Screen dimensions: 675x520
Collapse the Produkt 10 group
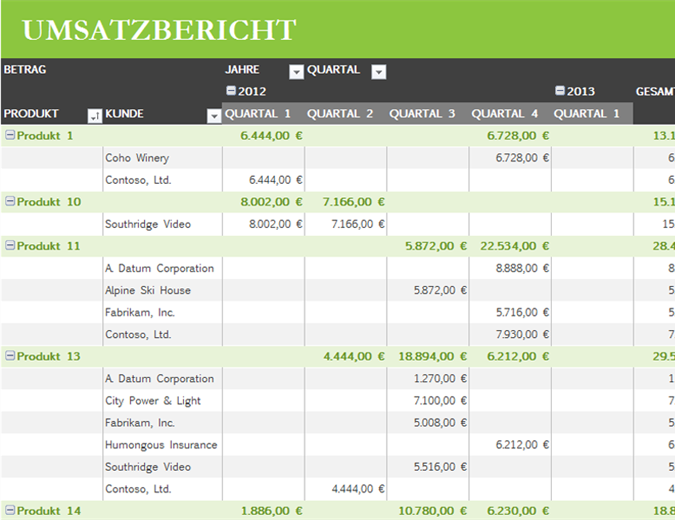tap(10, 201)
